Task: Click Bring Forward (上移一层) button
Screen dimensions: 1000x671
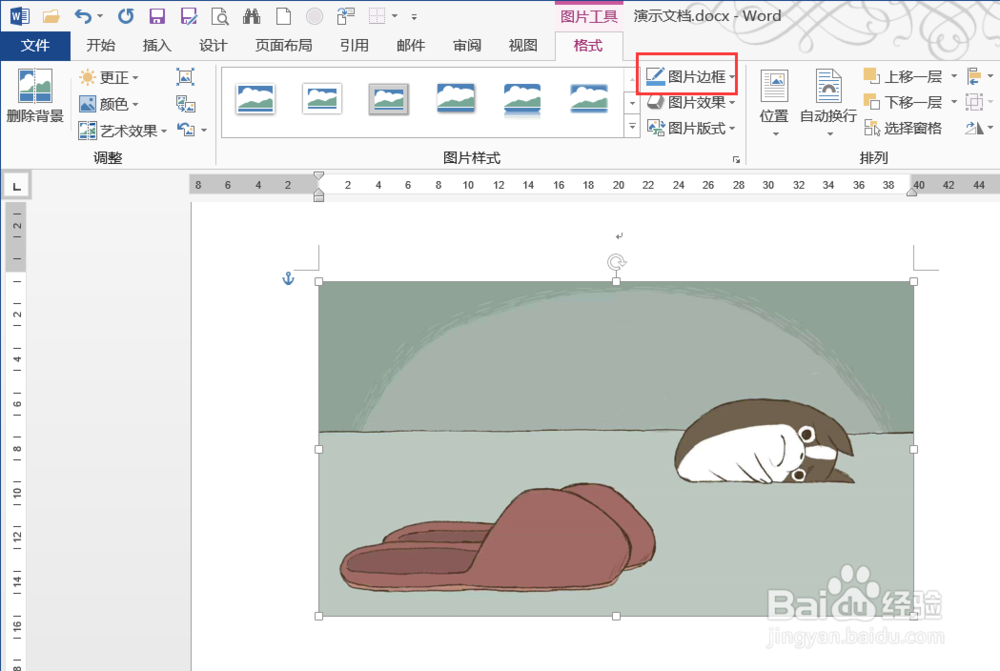Action: point(903,77)
